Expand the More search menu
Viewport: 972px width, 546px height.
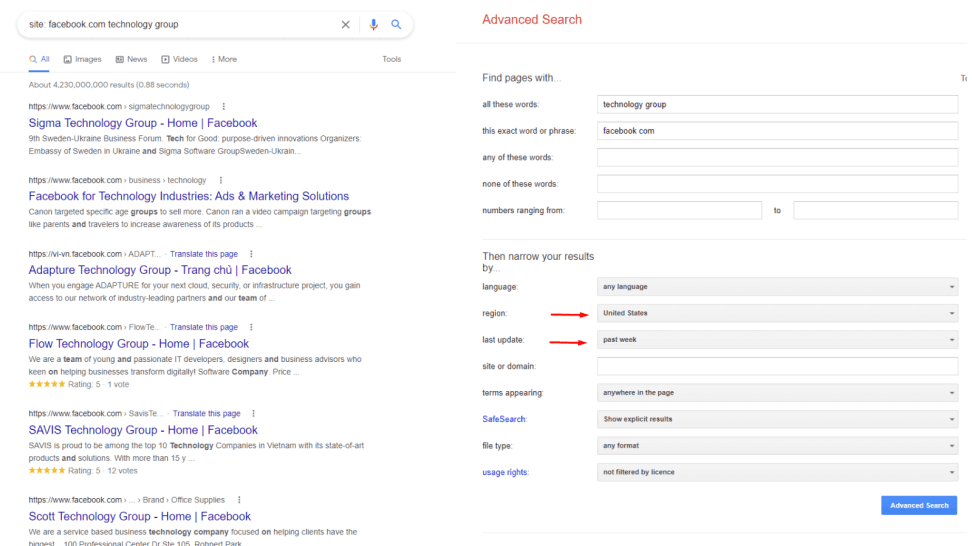224,59
